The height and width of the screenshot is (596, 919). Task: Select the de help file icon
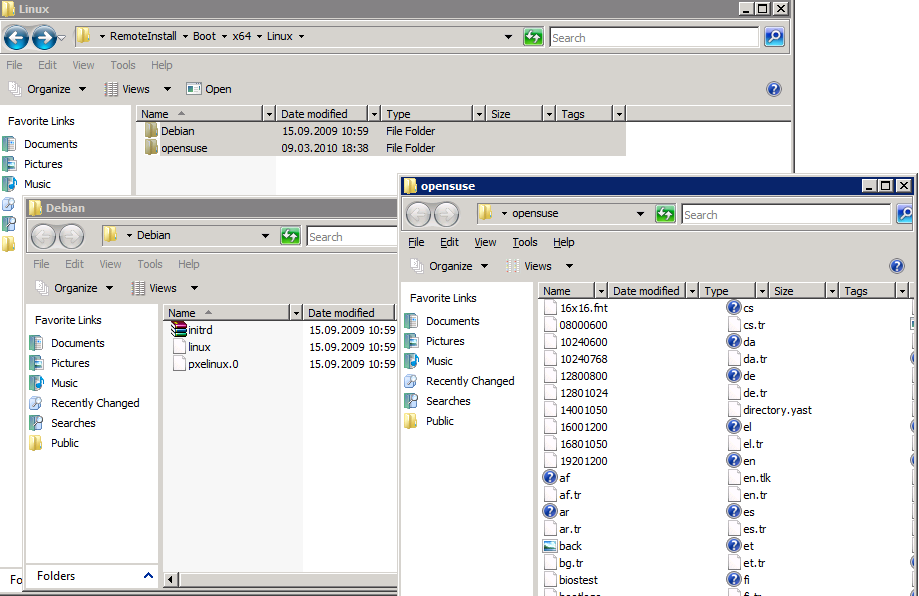(x=734, y=375)
